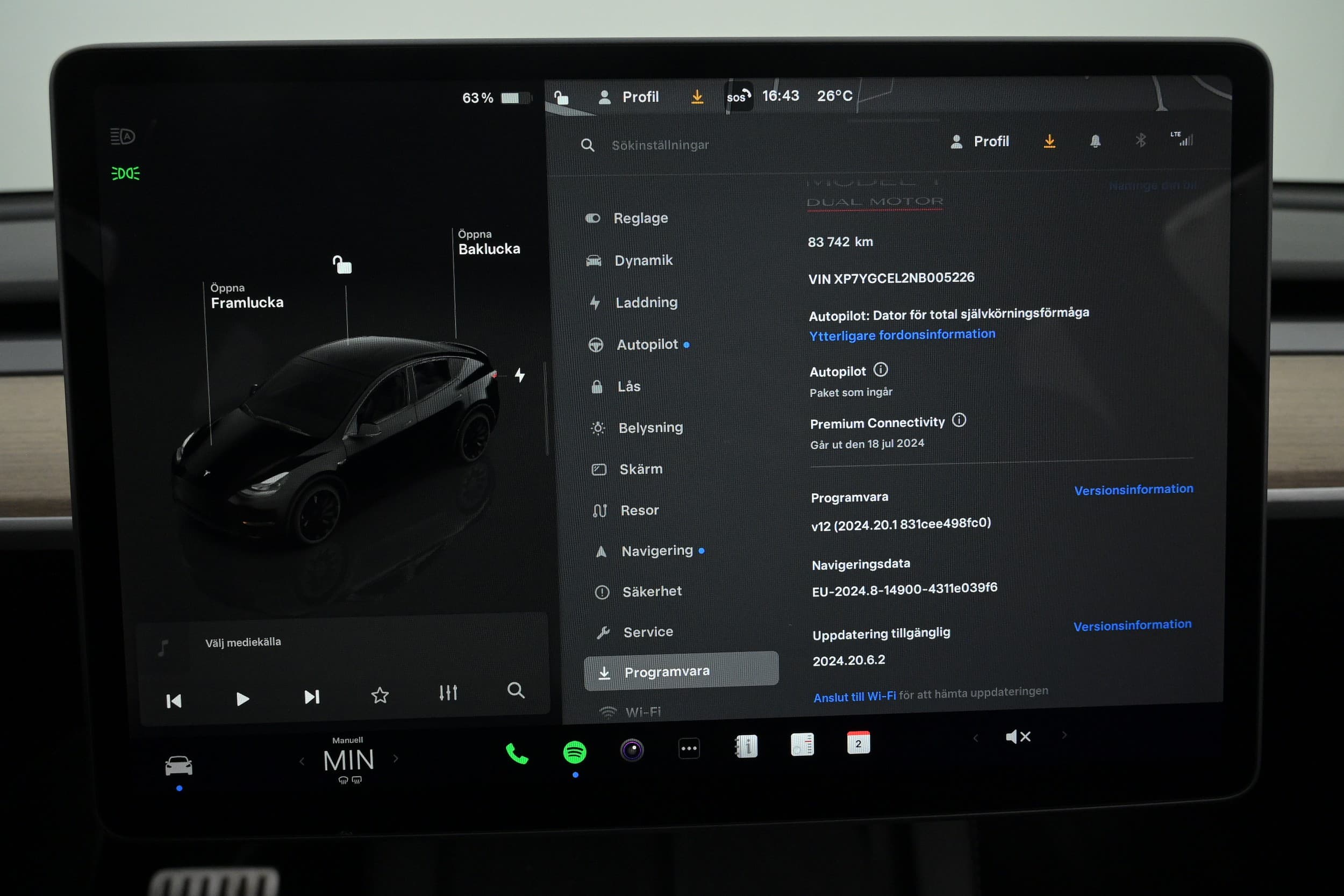Viewport: 1344px width, 896px height.
Task: Select the Resor menu item
Action: (626, 510)
